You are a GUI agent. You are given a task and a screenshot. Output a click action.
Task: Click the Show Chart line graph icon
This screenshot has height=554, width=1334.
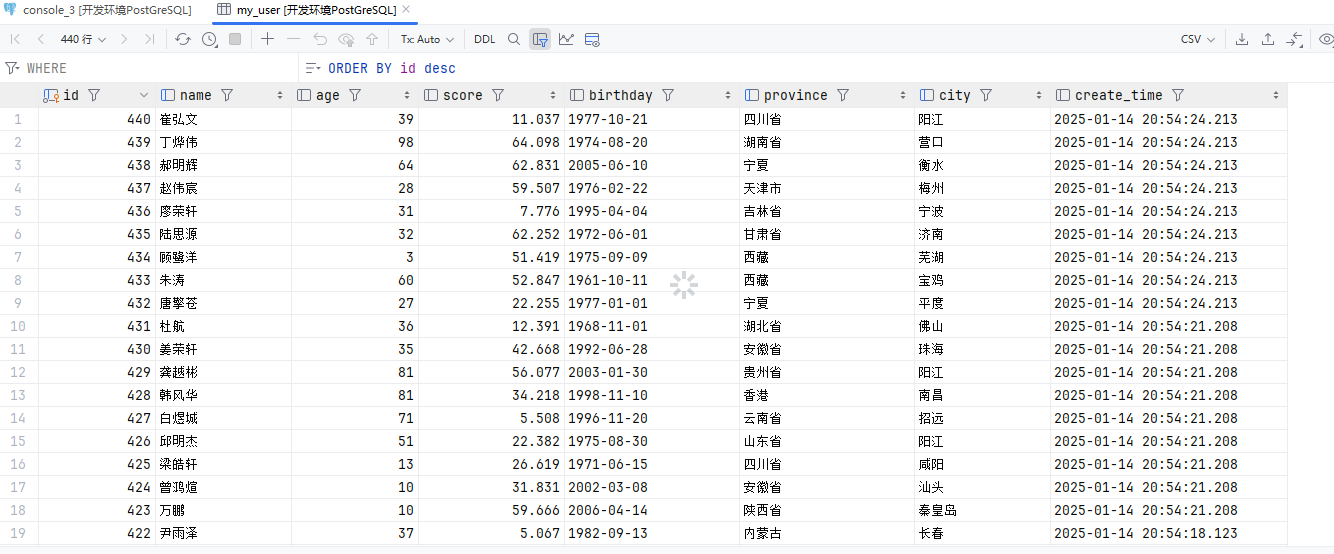pyautogui.click(x=566, y=39)
